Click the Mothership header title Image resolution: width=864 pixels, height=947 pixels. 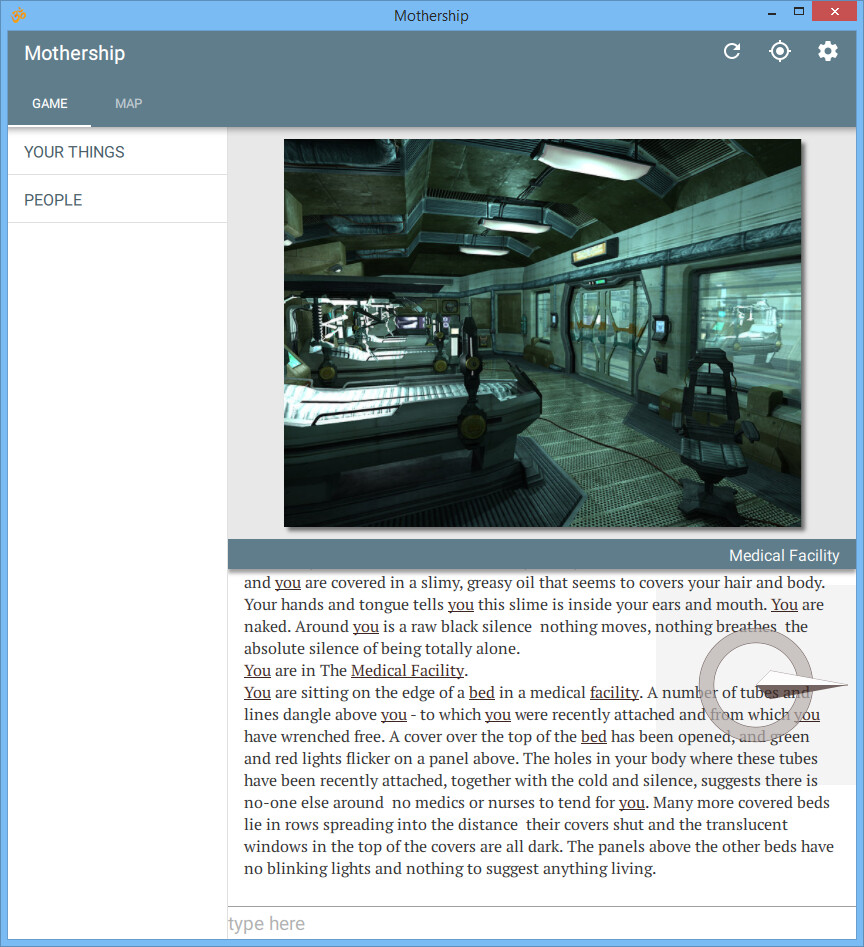coord(75,53)
